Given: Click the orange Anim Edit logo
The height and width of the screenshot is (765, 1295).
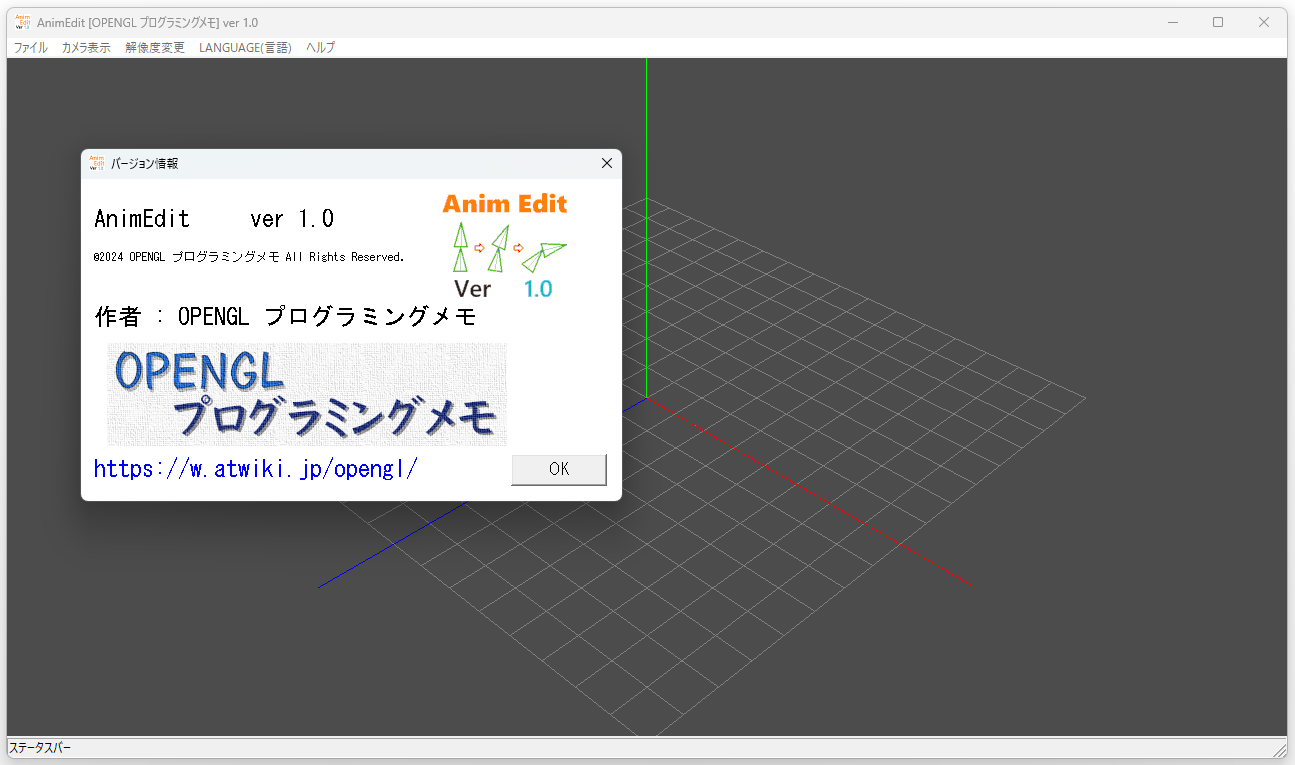Looking at the screenshot, I should 504,203.
